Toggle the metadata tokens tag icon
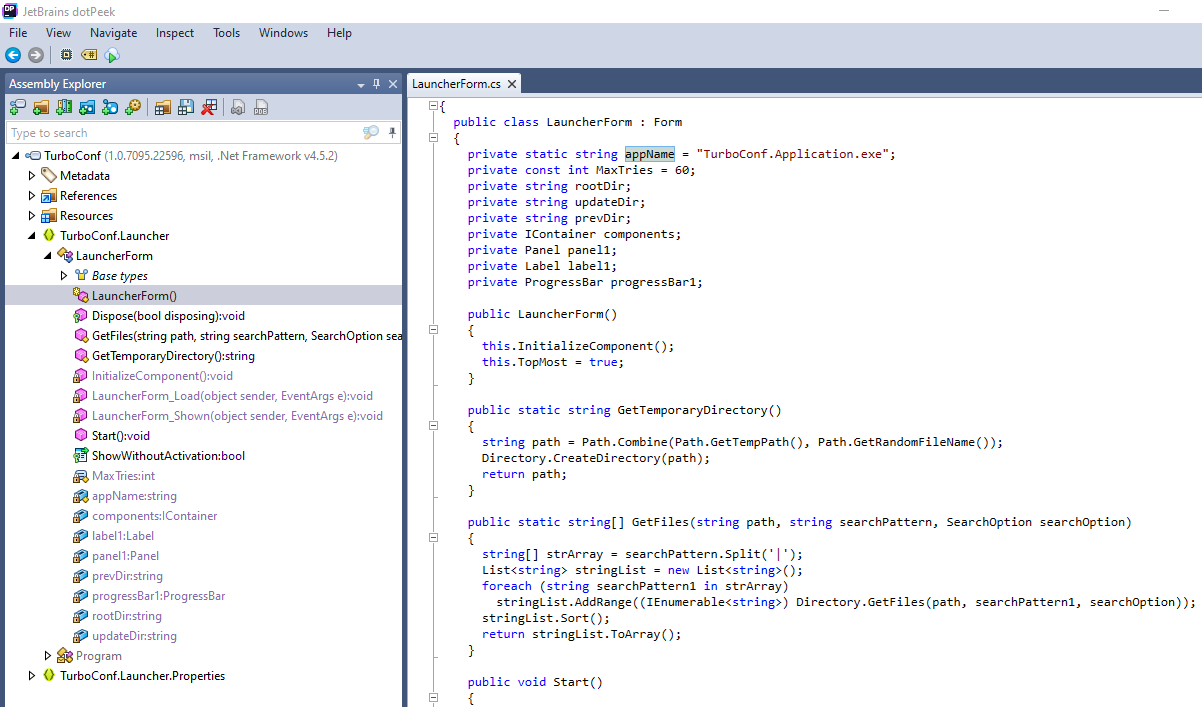Image resolution: width=1202 pixels, height=707 pixels. (x=88, y=55)
